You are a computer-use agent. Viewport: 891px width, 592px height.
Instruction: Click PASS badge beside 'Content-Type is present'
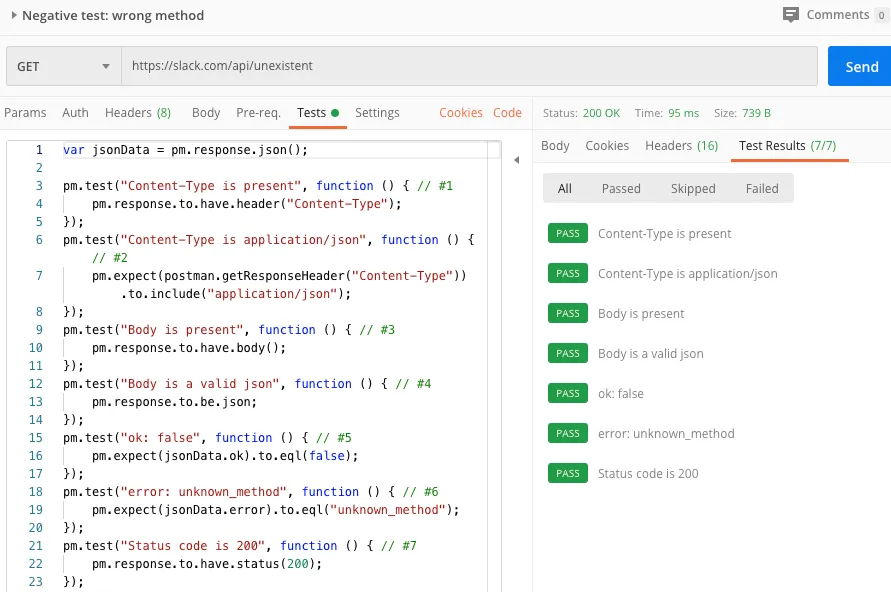(x=568, y=234)
